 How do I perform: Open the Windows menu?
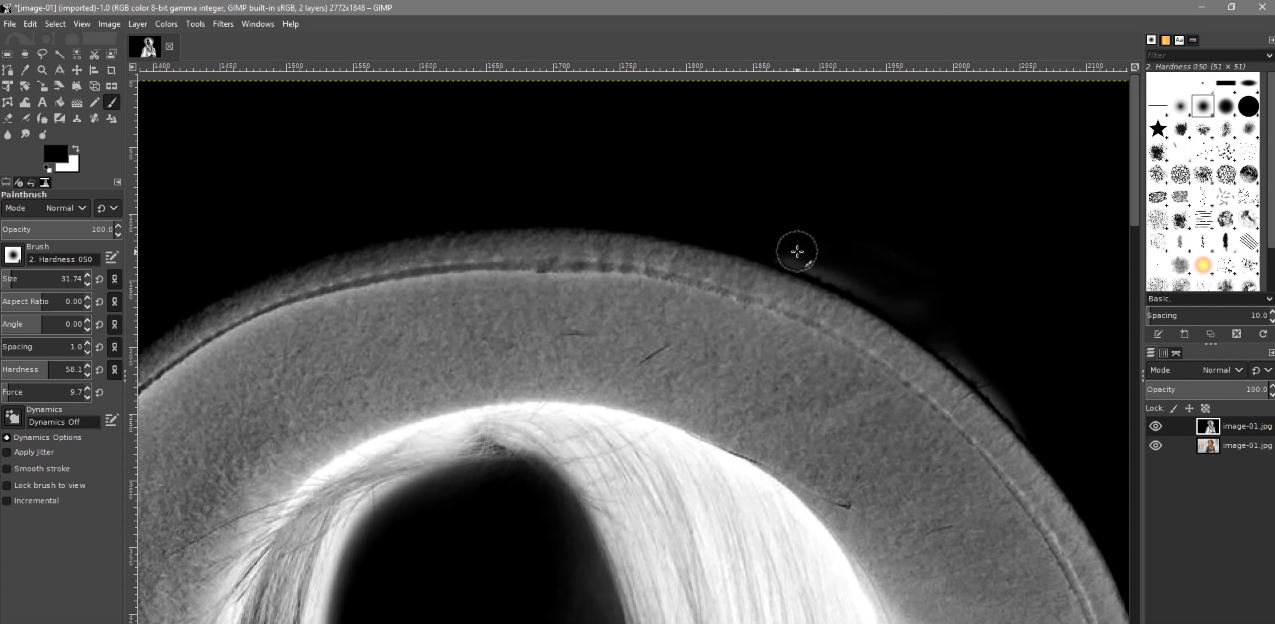click(257, 24)
